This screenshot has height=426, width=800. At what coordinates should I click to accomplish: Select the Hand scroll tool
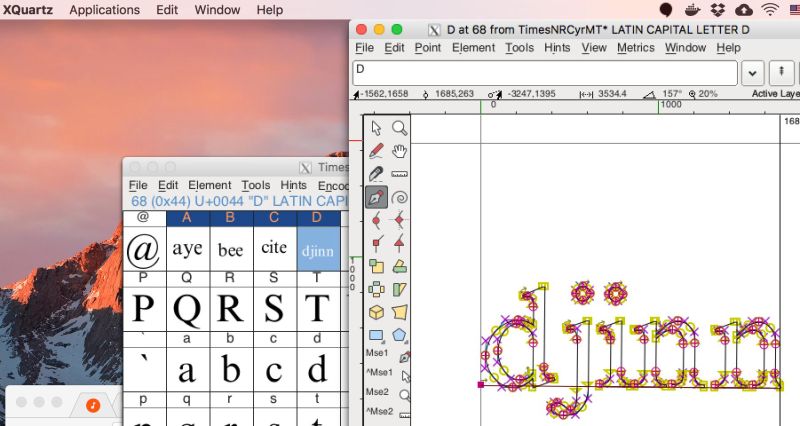pyautogui.click(x=399, y=151)
